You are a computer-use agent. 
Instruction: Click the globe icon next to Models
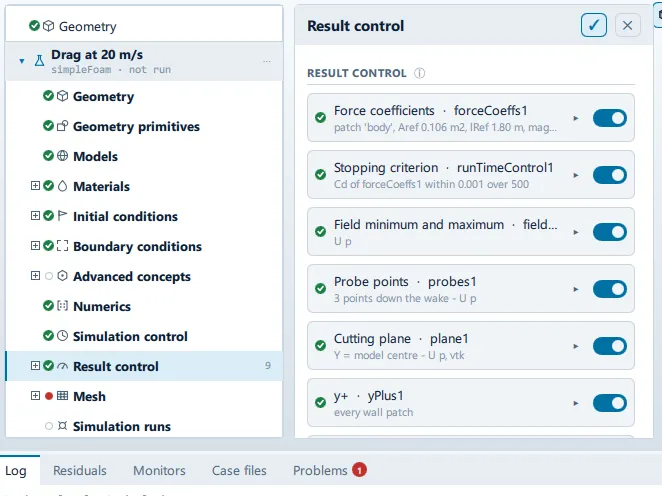point(62,156)
